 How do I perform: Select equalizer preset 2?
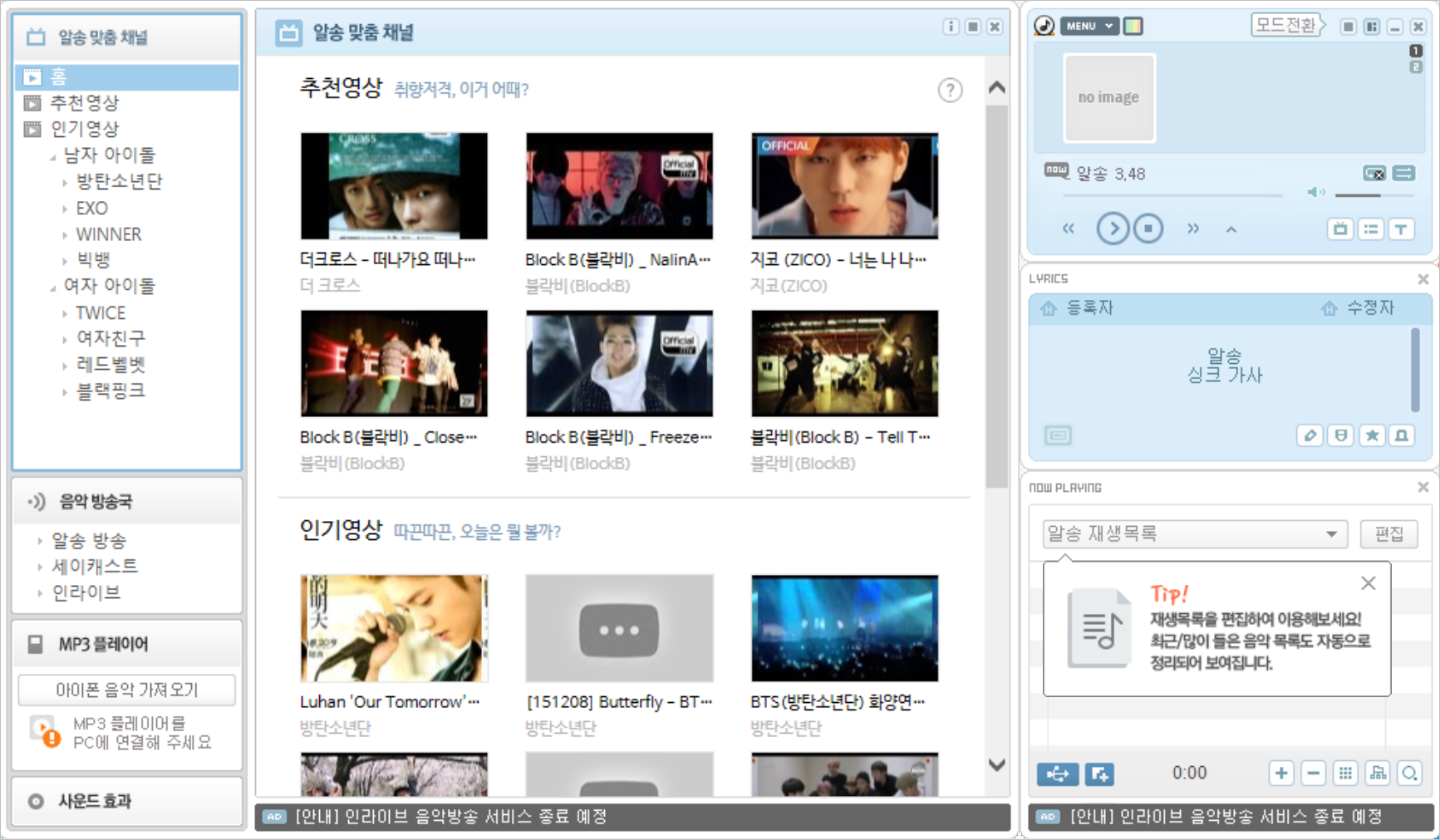pos(1416,66)
